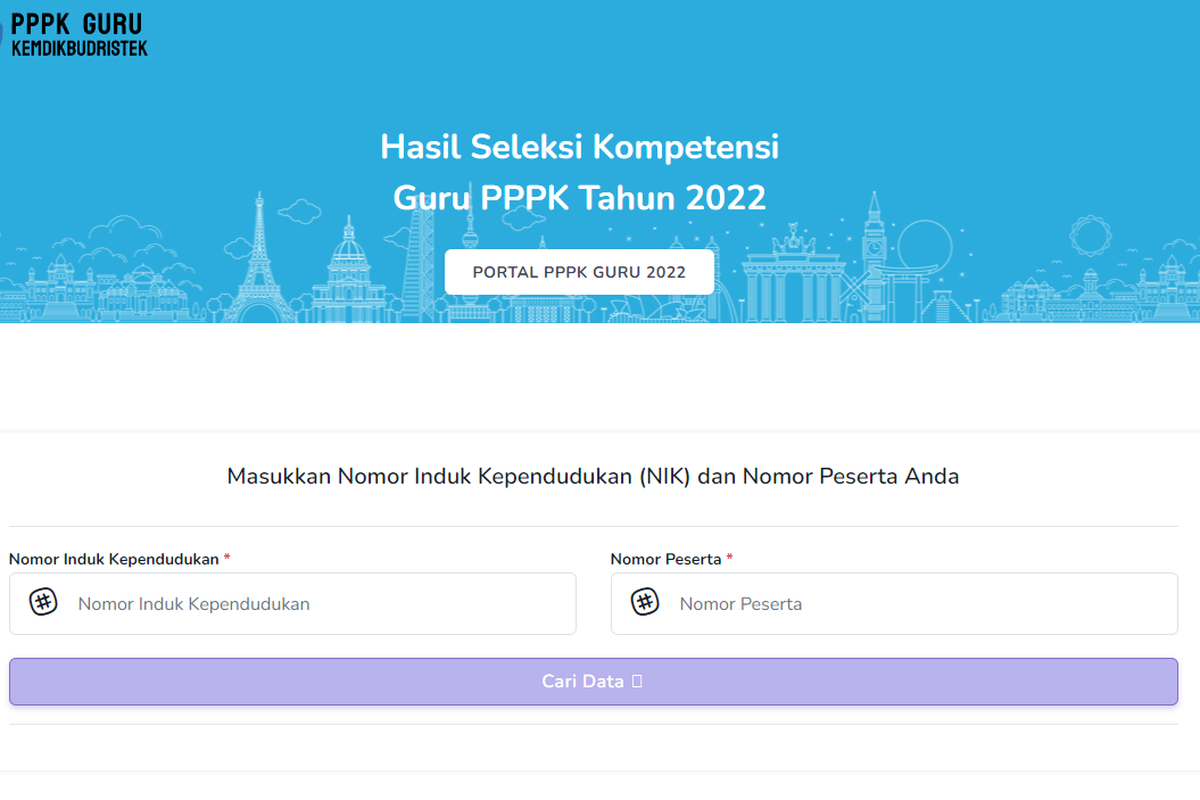Viewport: 1200px width, 800px height.
Task: Click the PPPK Guru Kemdikbudristek logo
Action: click(80, 34)
